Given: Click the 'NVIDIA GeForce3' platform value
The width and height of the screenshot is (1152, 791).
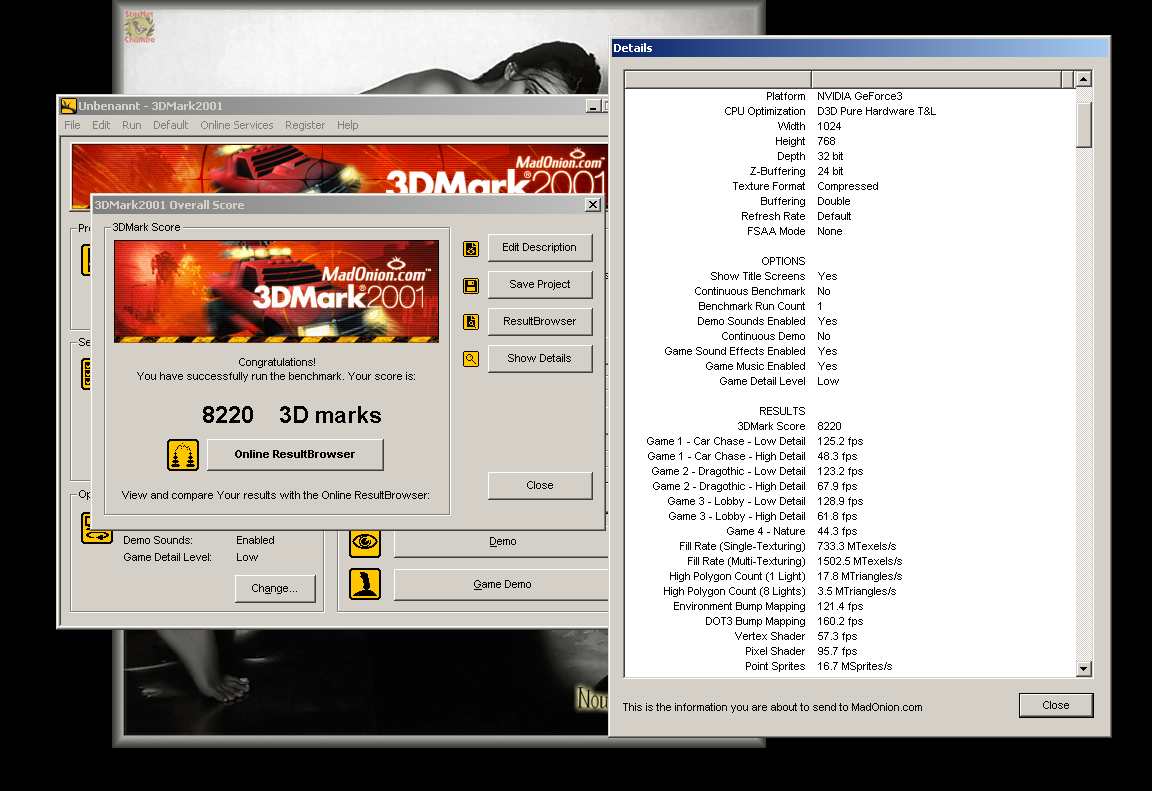Looking at the screenshot, I should coord(860,96).
